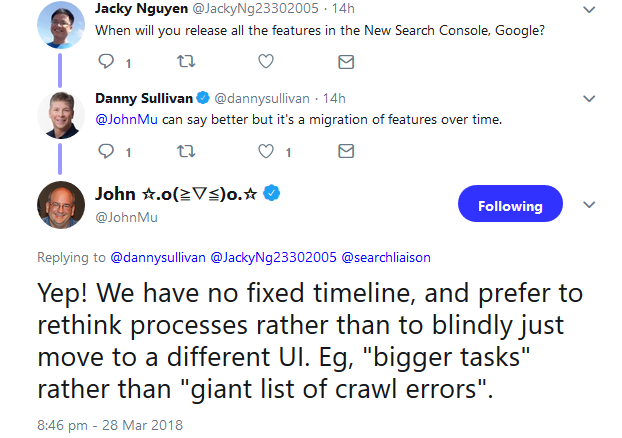Reply to Danny Sullivan's tweet
Screen dimensions: 622x438
(x=106, y=152)
